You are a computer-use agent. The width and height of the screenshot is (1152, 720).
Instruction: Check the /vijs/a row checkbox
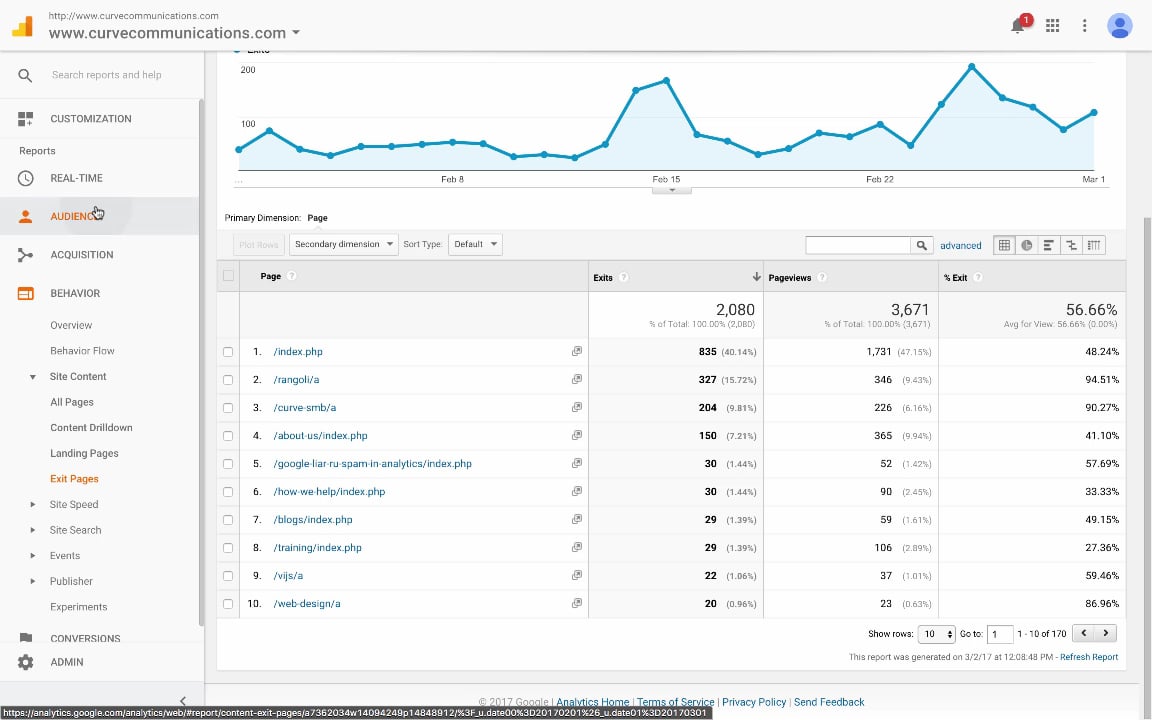coord(228,576)
